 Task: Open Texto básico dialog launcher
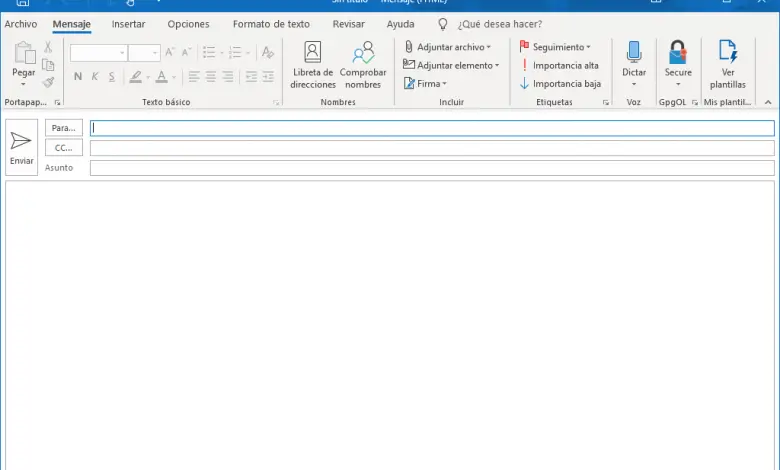coord(276,102)
